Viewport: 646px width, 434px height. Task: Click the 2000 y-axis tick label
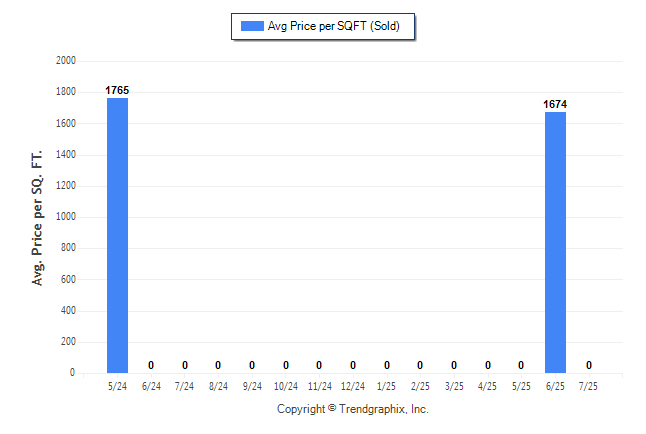pos(66,61)
